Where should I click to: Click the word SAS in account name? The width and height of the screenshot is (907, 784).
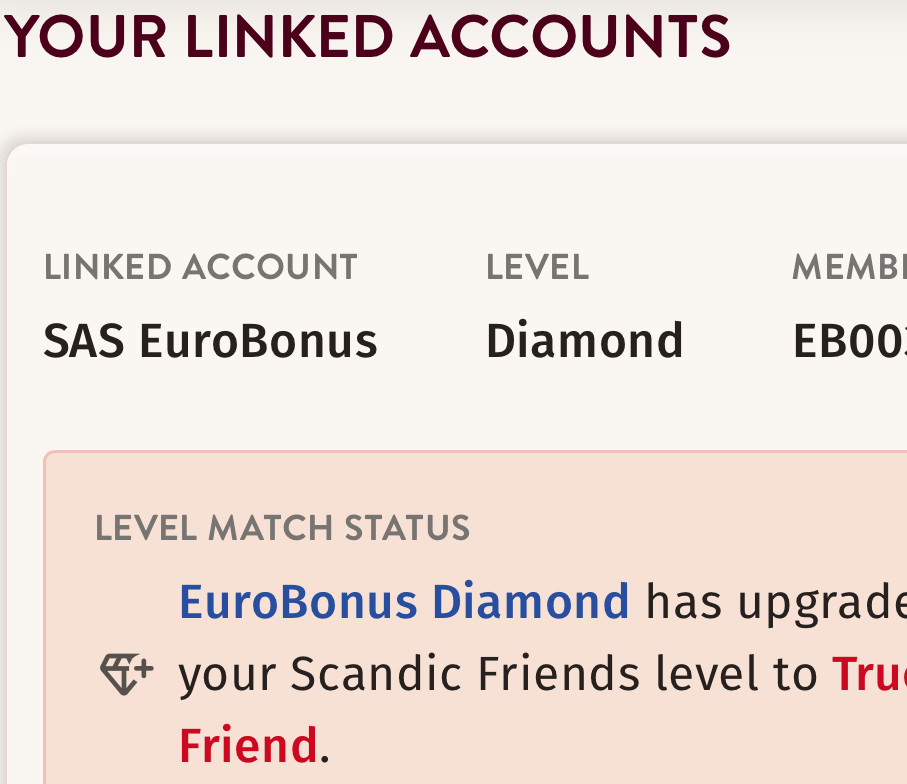coord(83,342)
